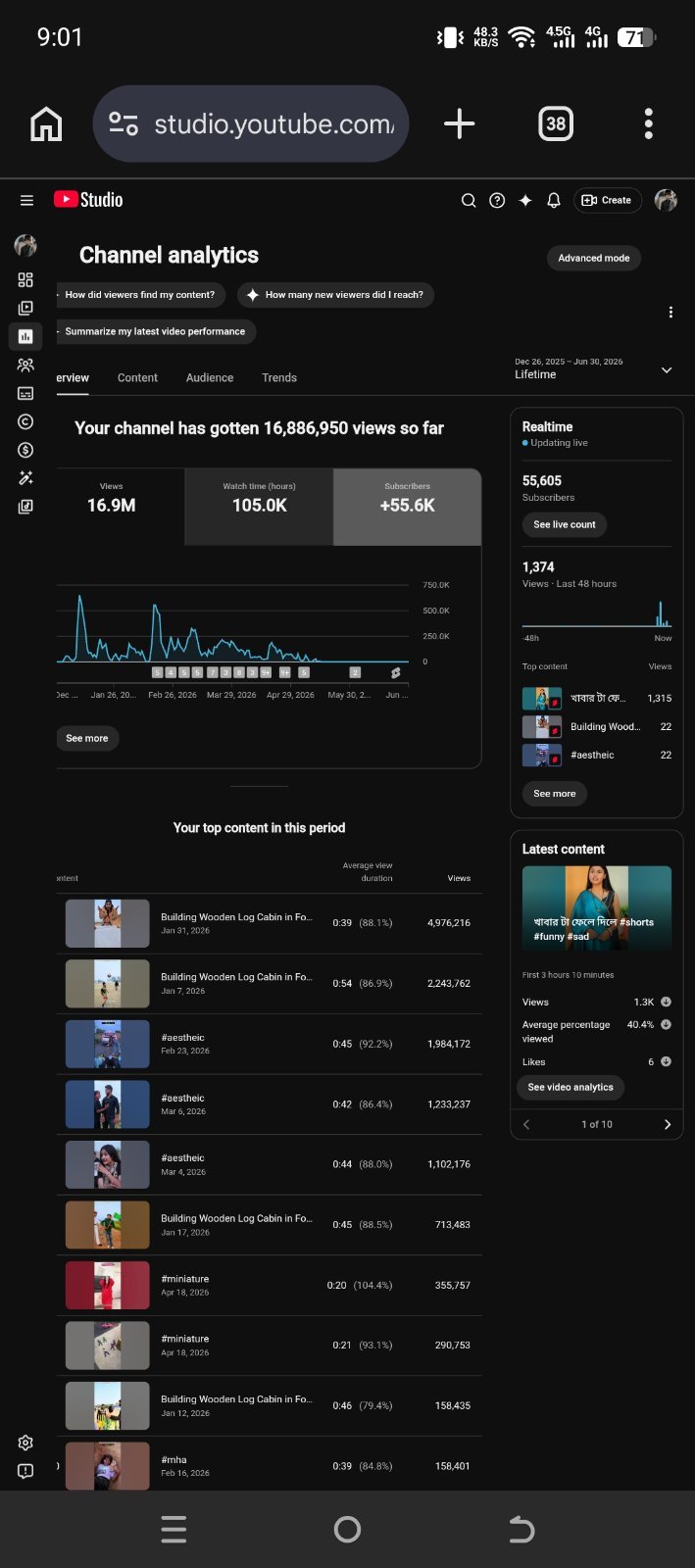The height and width of the screenshot is (1568, 695).
Task: Open the help question mark icon
Action: [x=497, y=200]
